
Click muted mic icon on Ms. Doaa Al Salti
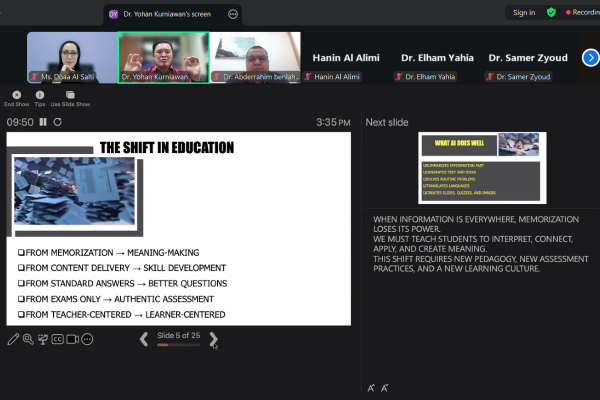click(34, 77)
